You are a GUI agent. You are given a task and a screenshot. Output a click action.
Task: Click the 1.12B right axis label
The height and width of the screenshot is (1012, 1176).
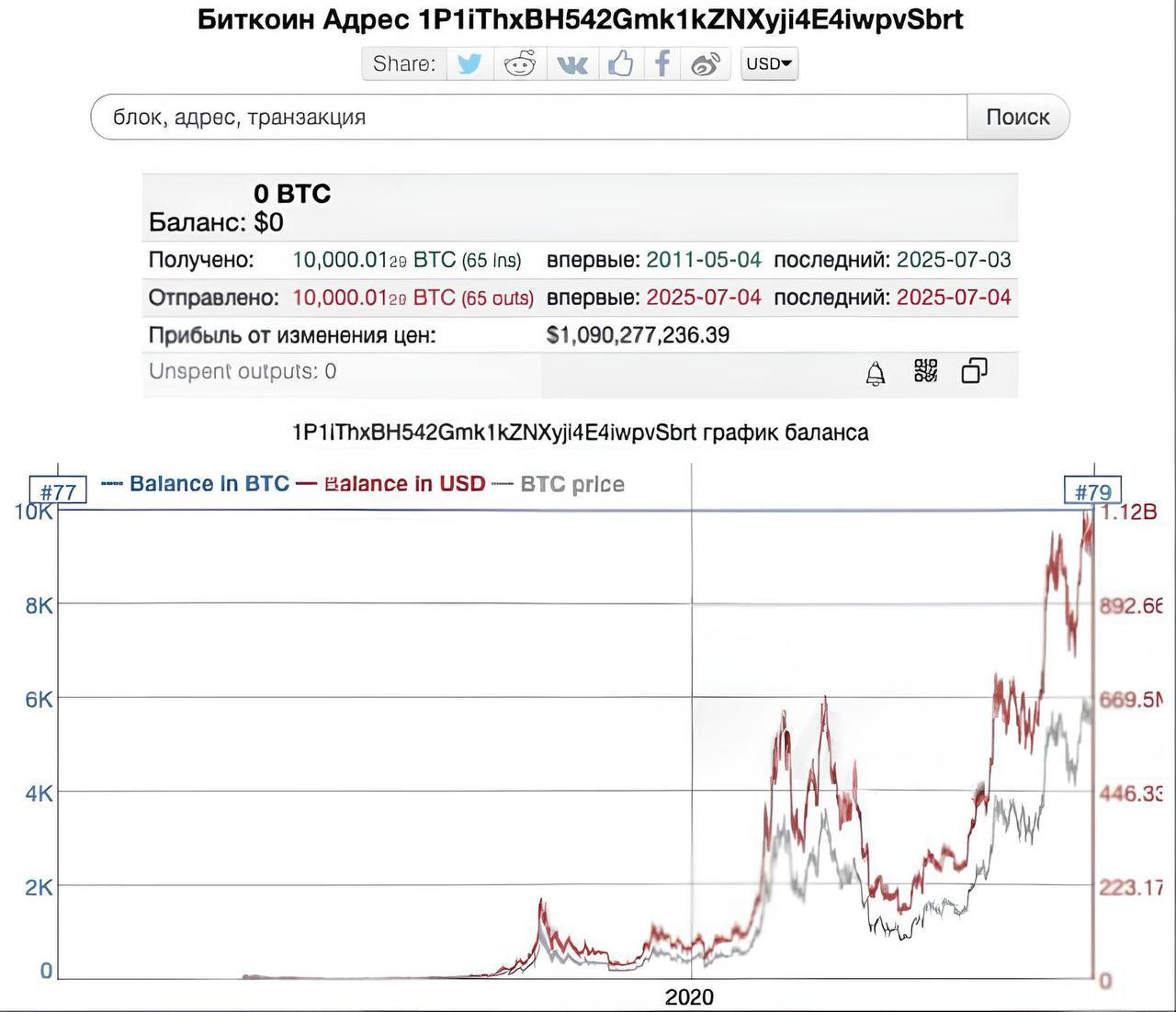coord(1128,512)
